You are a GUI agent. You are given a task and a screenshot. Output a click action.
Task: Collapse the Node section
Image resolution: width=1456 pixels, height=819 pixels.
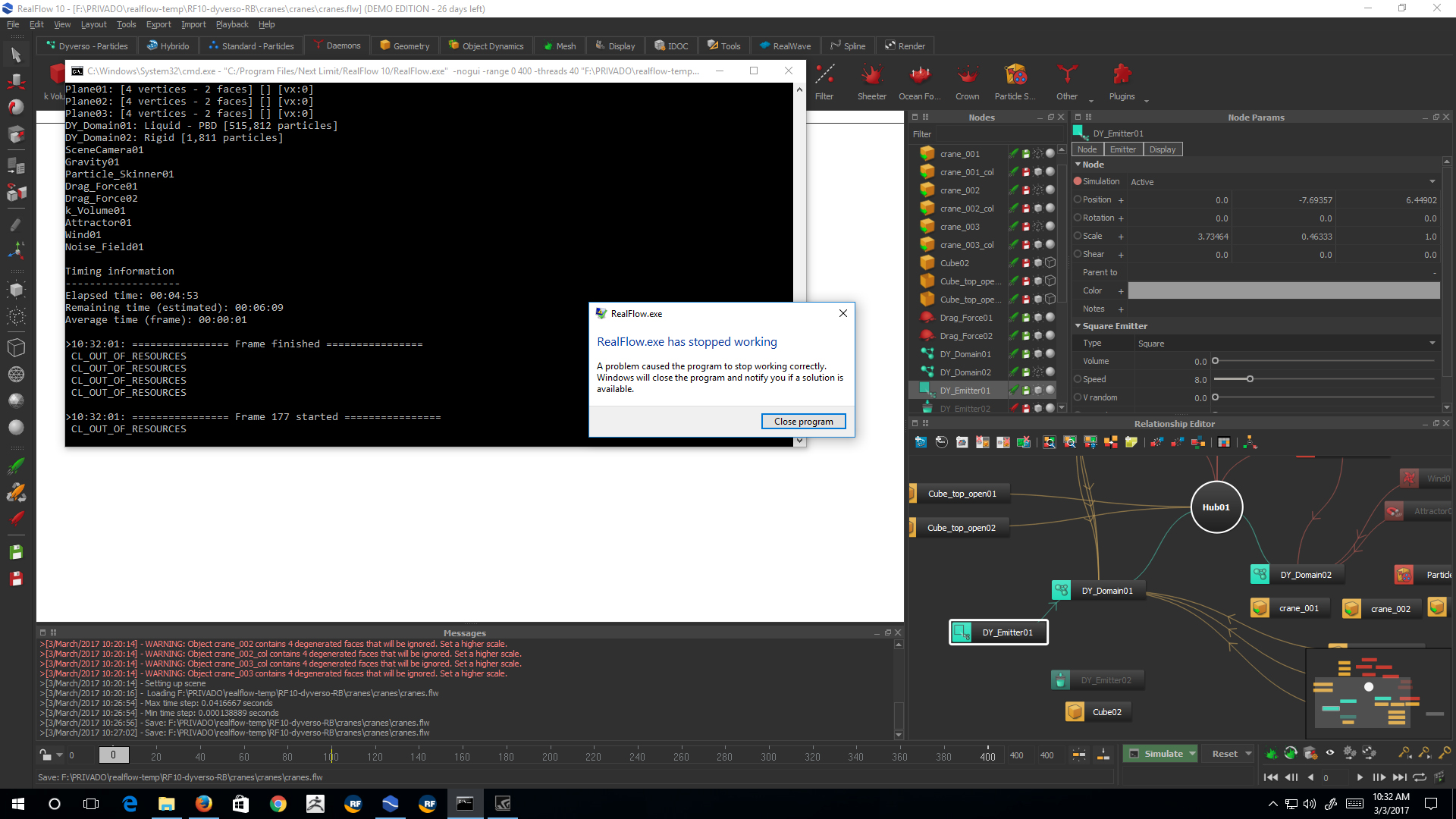coord(1078,165)
